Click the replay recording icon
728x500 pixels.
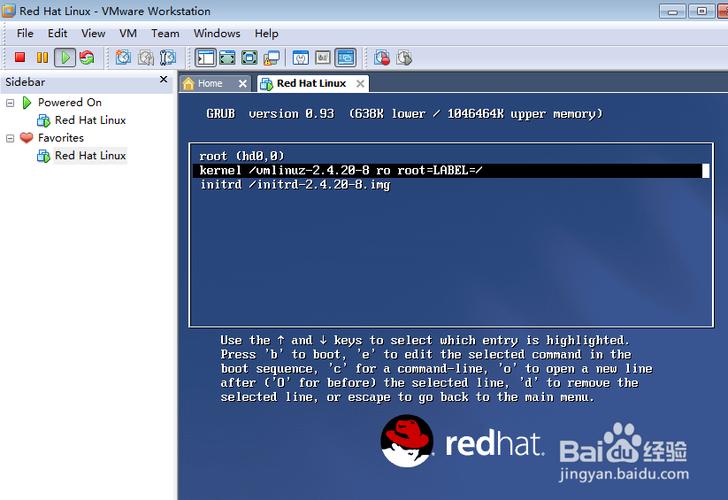click(404, 58)
